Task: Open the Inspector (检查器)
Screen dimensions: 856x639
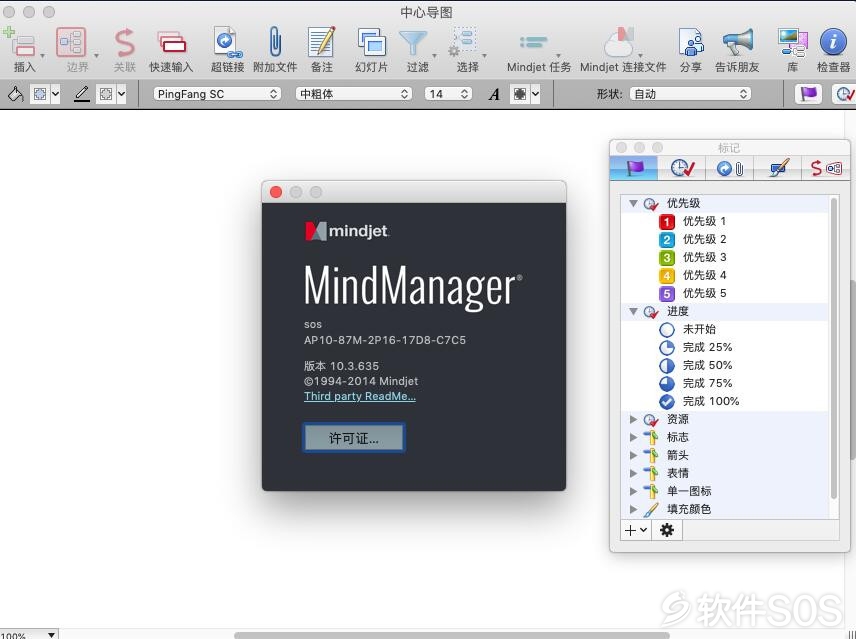Action: 833,43
